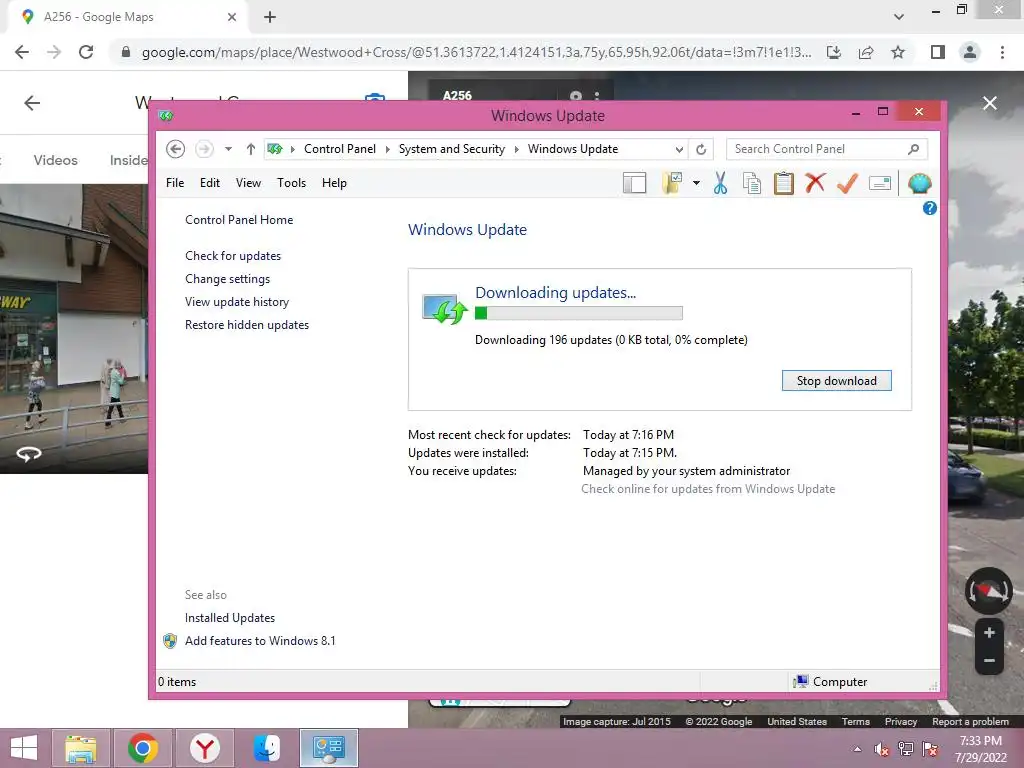Toggle the Chrome side panel icon
The image size is (1024, 768).
(938, 52)
